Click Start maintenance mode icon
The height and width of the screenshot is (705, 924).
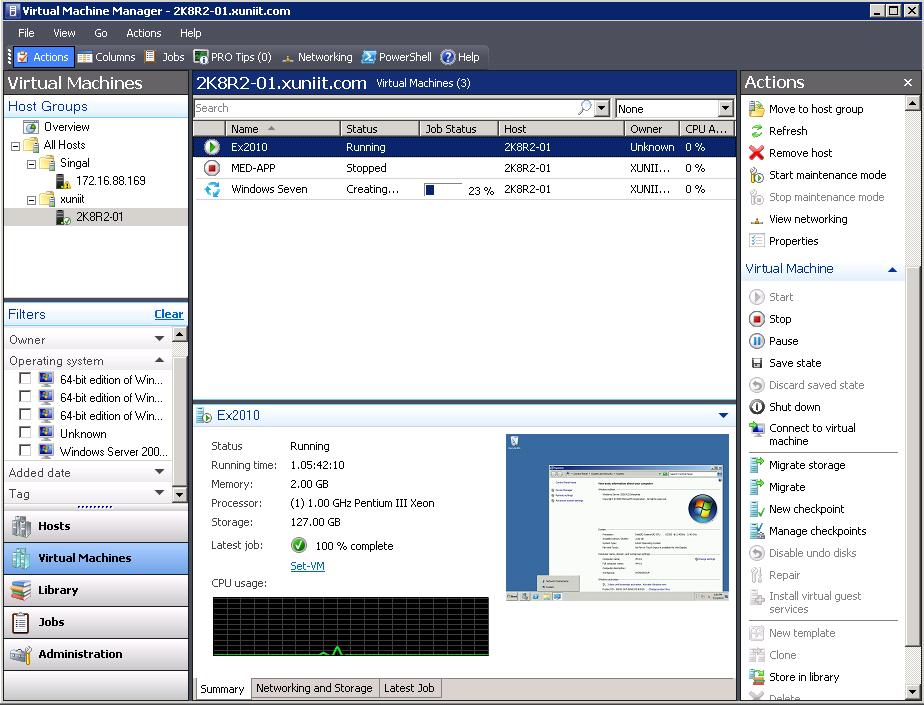coord(757,175)
